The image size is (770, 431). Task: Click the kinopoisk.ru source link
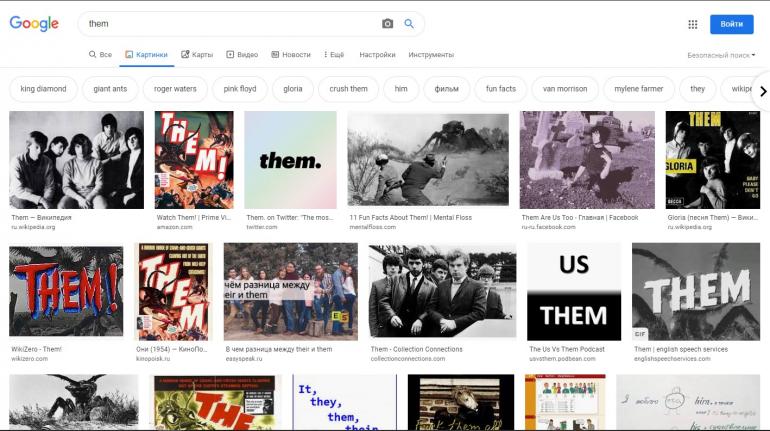[x=153, y=359]
